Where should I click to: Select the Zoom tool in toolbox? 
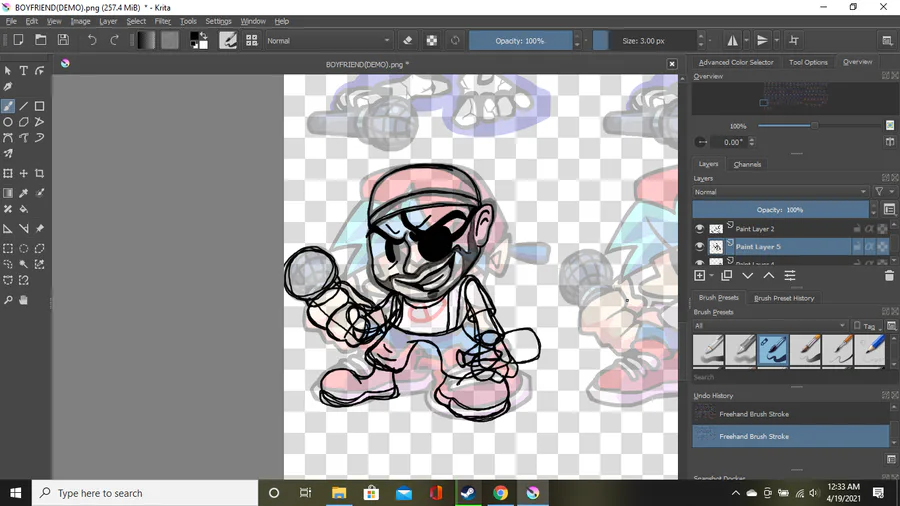click(x=8, y=300)
